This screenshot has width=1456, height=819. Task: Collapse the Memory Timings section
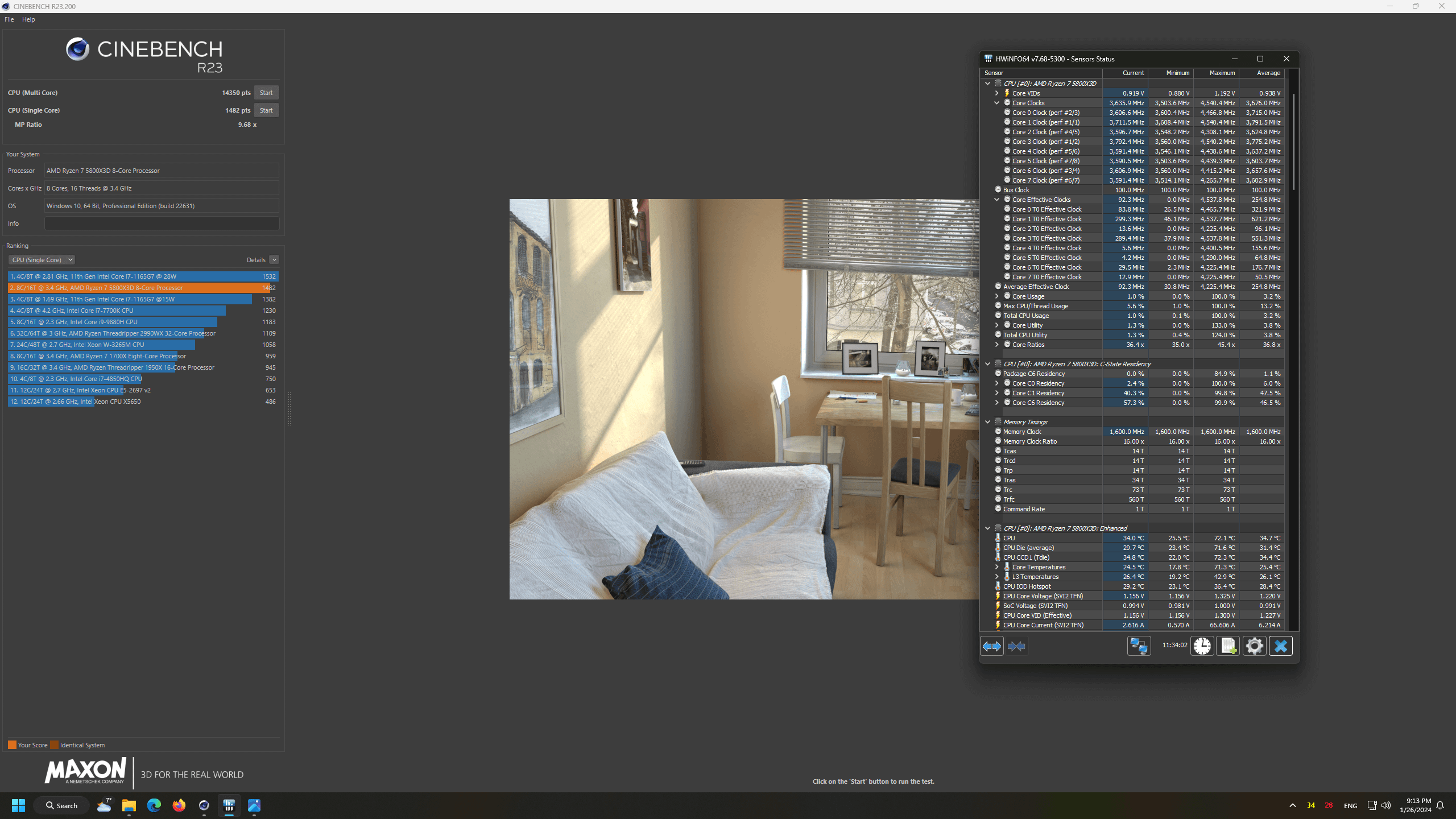(987, 422)
